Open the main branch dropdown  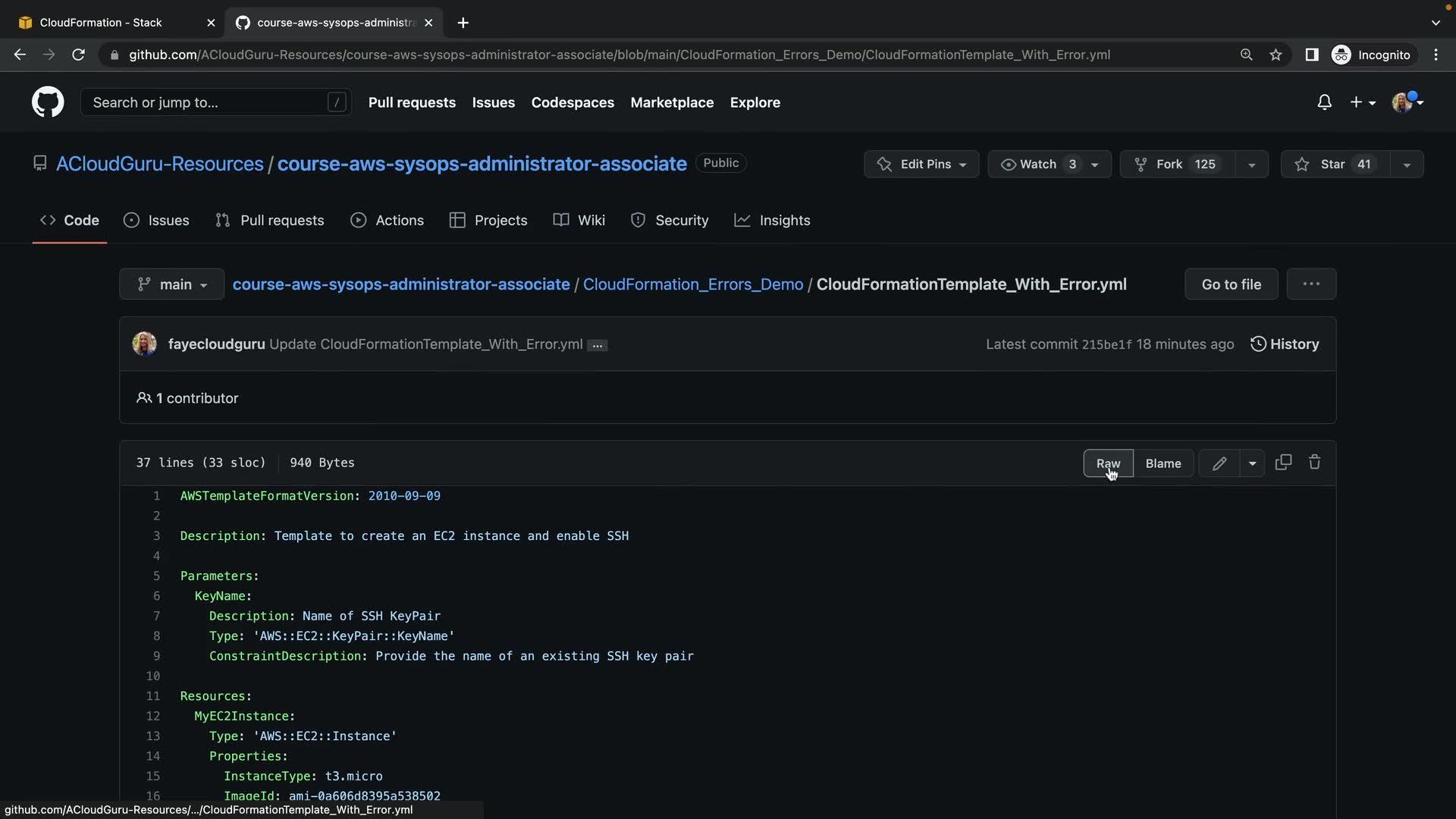[172, 284]
